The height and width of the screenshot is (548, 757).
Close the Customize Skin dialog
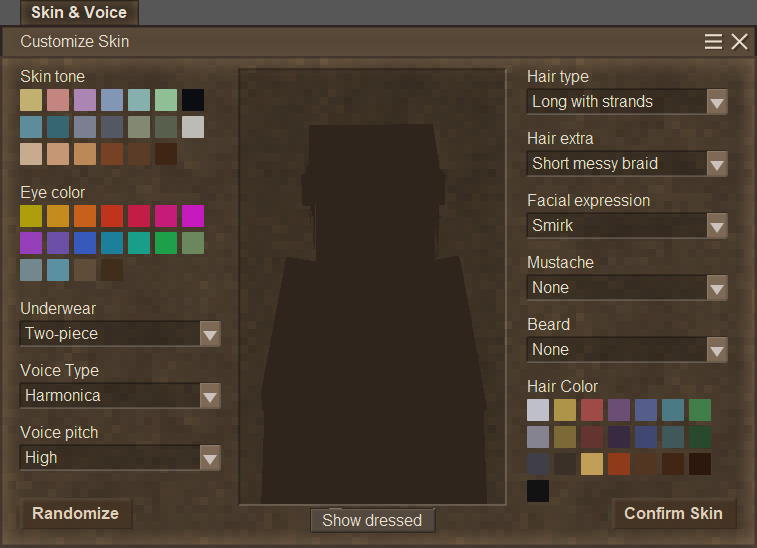click(x=739, y=42)
